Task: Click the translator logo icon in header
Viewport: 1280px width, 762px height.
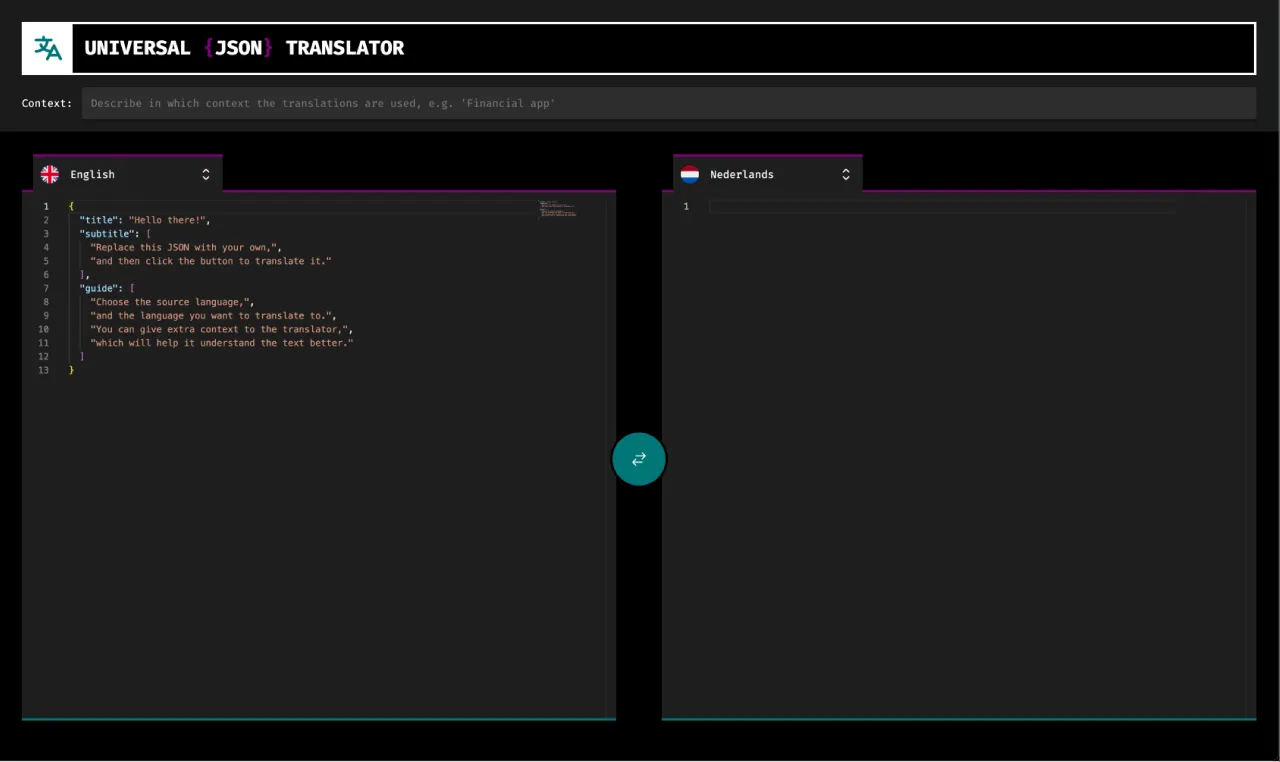Action: coord(48,48)
